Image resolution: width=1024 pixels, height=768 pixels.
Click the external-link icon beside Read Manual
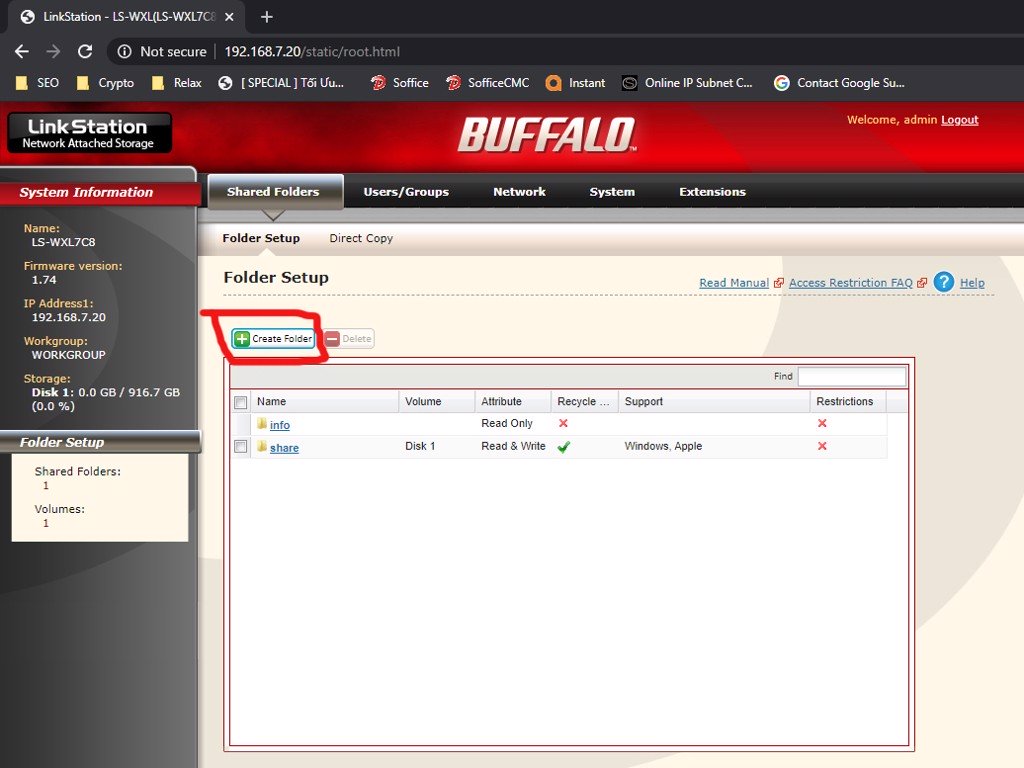pos(778,283)
